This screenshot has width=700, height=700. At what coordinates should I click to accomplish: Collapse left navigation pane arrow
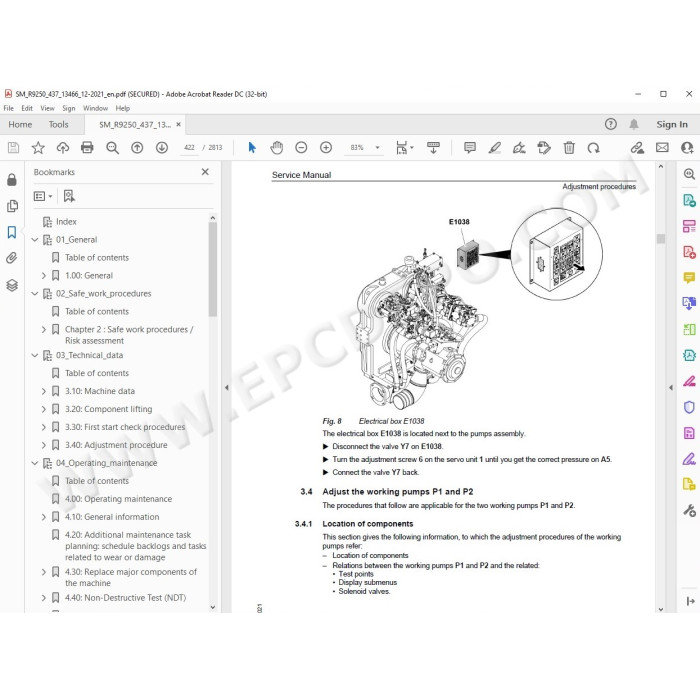coord(227,388)
